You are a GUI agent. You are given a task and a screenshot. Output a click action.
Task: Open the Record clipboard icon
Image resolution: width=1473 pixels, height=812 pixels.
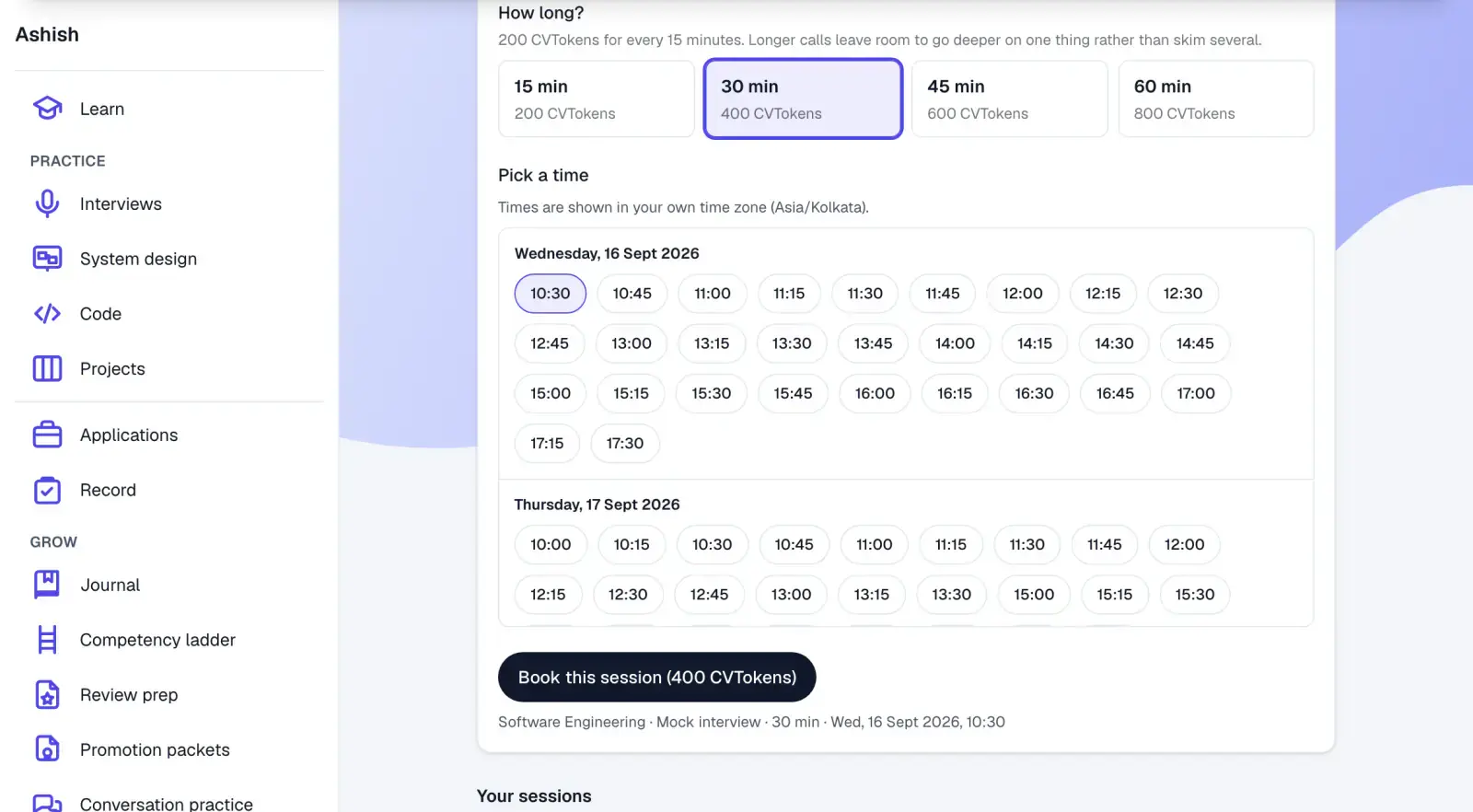coord(47,490)
